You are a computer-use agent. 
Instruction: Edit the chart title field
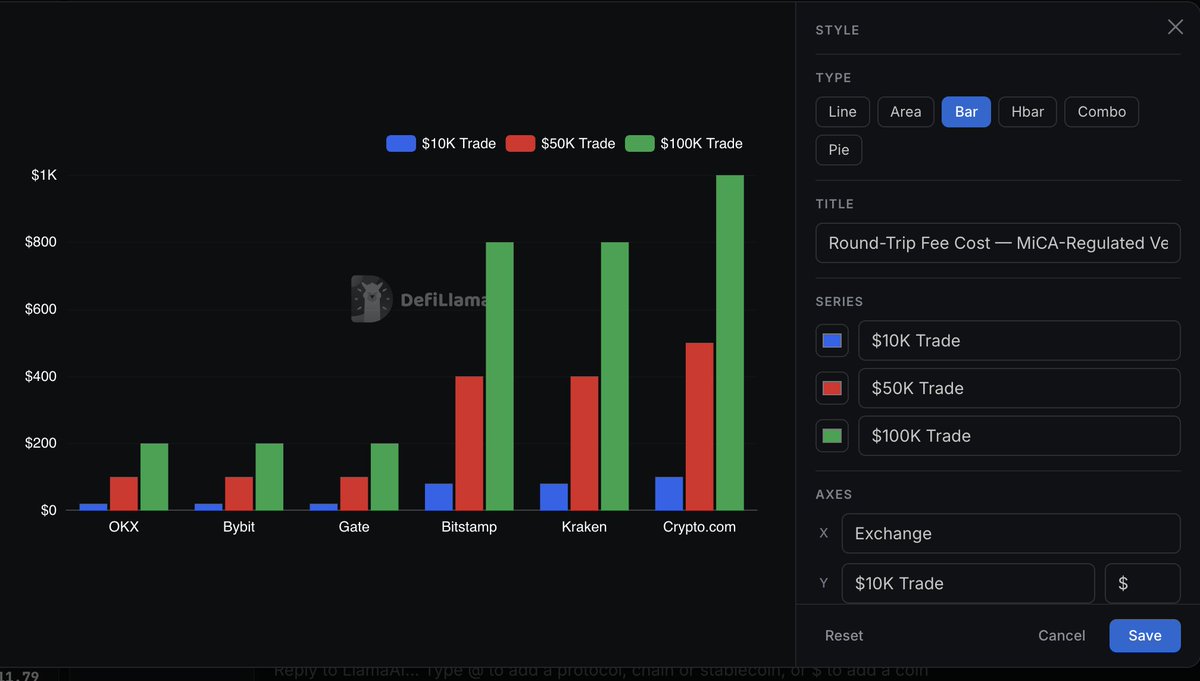tap(998, 243)
